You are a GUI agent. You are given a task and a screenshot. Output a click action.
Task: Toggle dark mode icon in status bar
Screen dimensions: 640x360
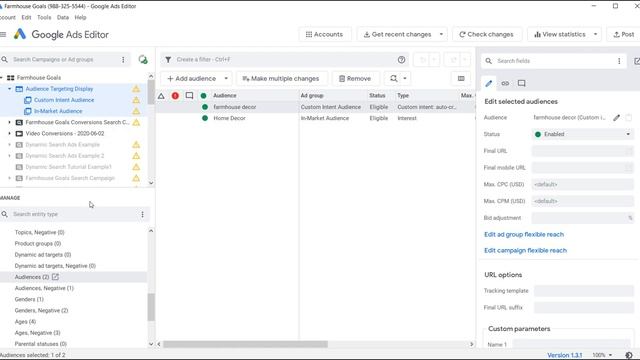pyautogui.click(x=629, y=355)
